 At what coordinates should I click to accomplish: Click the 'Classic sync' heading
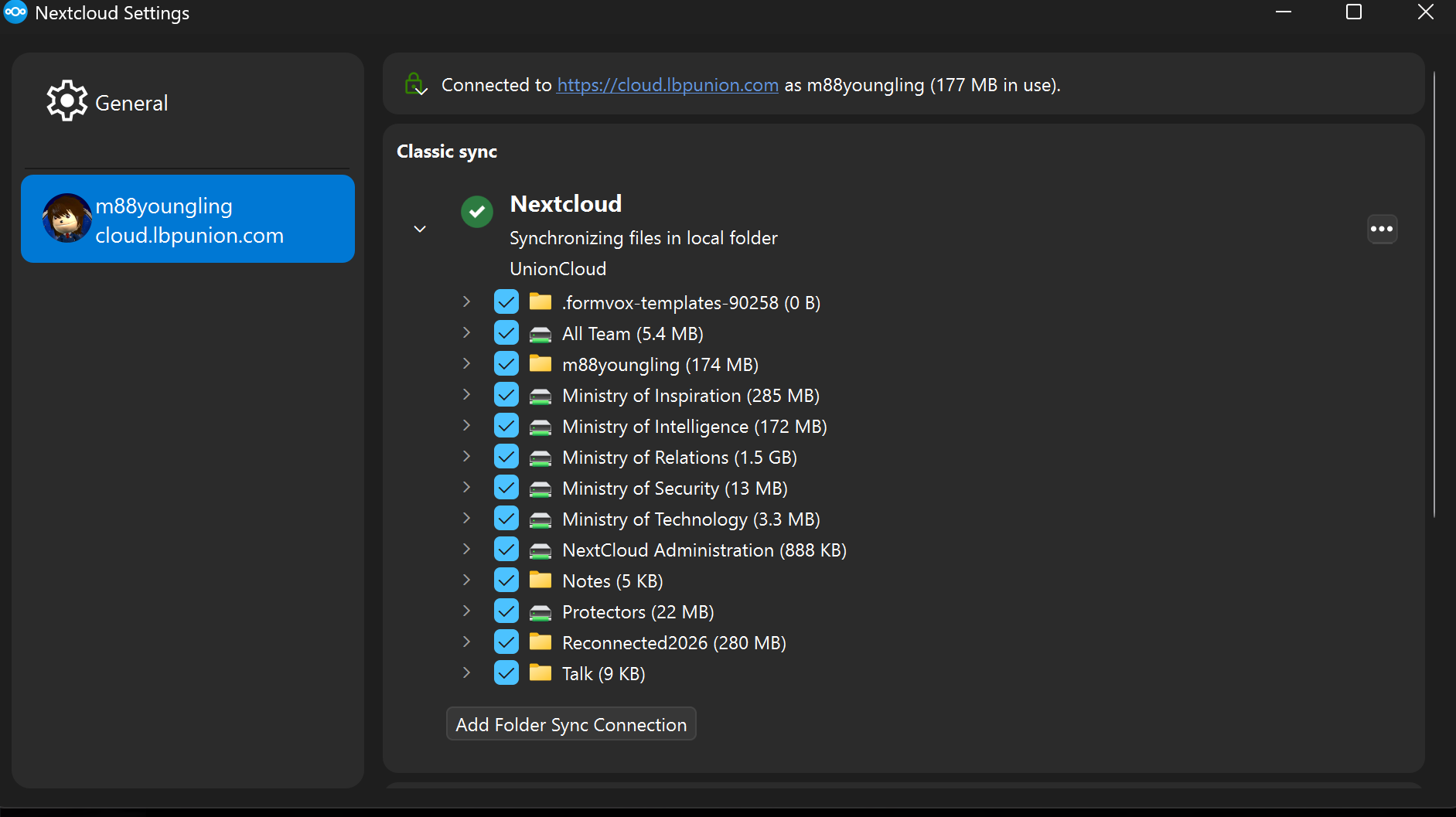click(x=447, y=151)
